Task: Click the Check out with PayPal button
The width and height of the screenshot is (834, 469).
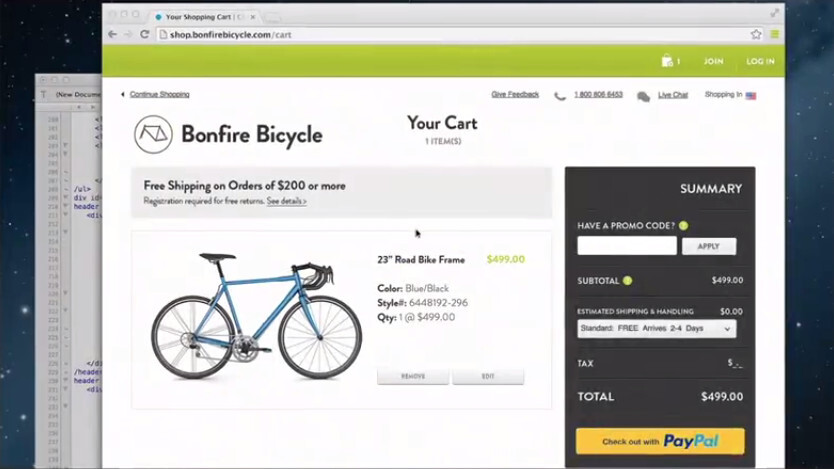Action: 660,441
